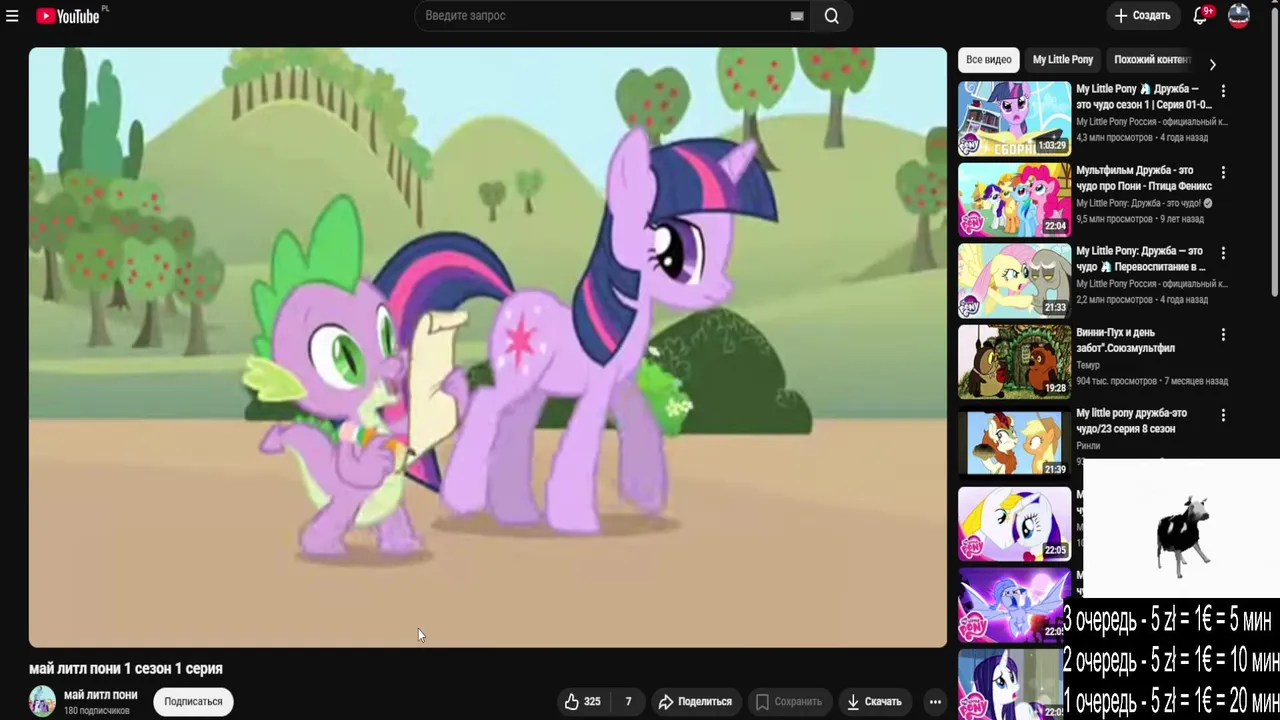The image size is (1280, 720).
Task: Open the 1:03:29 compilation thumbnail
Action: pyautogui.click(x=1014, y=118)
